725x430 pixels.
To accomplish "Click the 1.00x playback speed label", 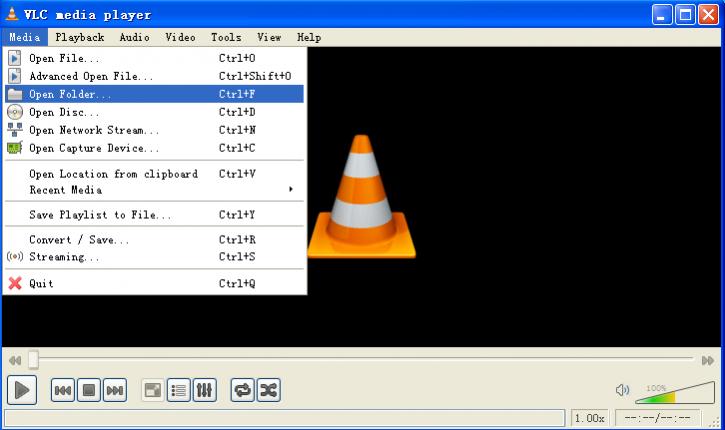I will pos(590,418).
